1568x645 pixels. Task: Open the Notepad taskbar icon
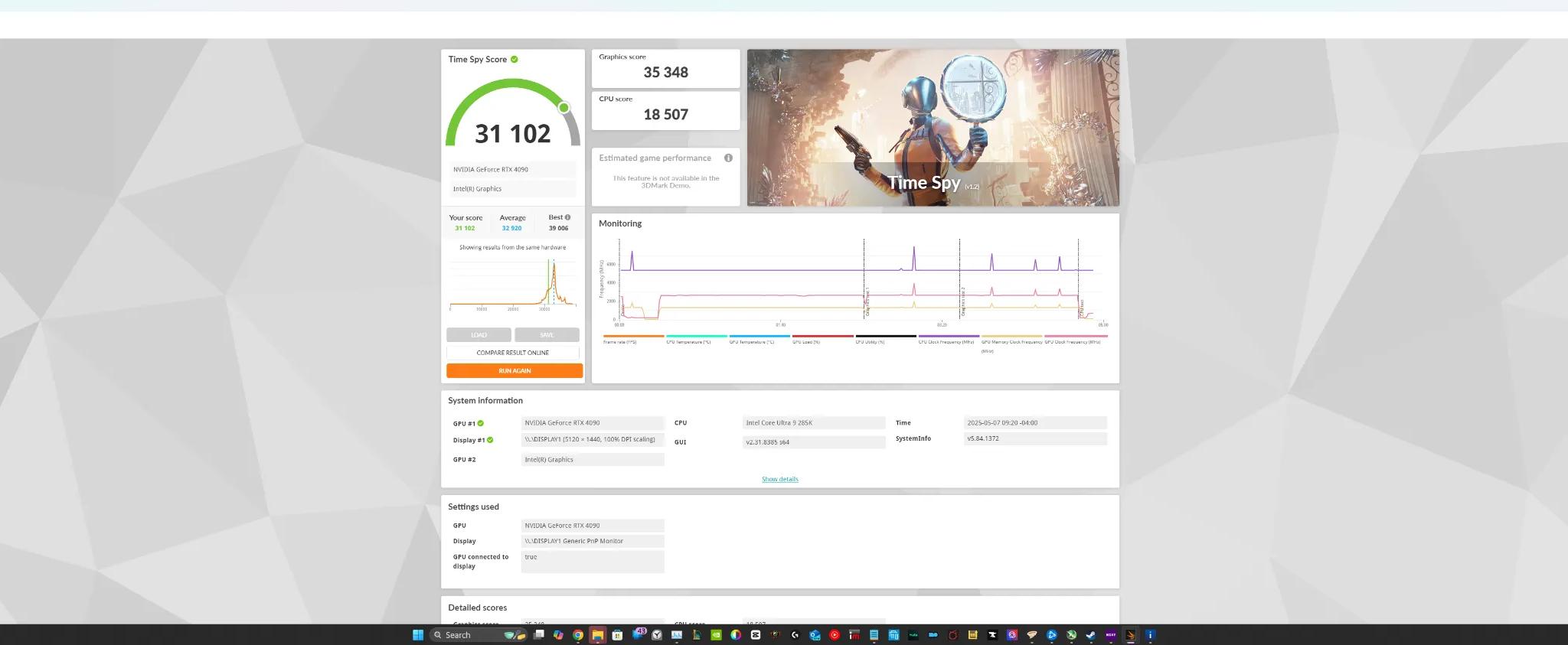tap(874, 635)
